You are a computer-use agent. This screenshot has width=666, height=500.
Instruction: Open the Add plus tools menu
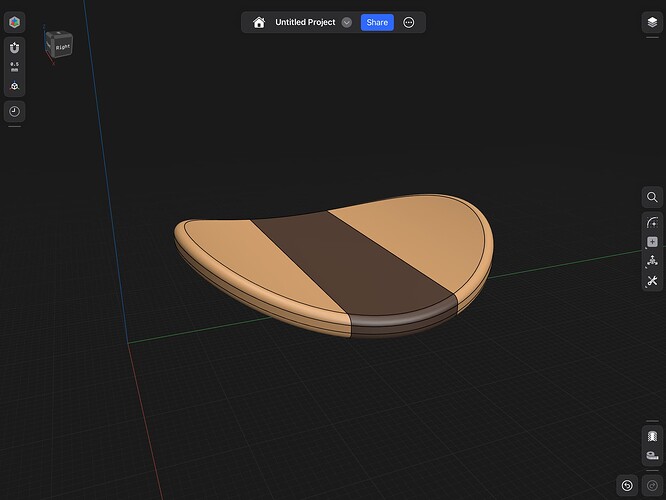652,242
